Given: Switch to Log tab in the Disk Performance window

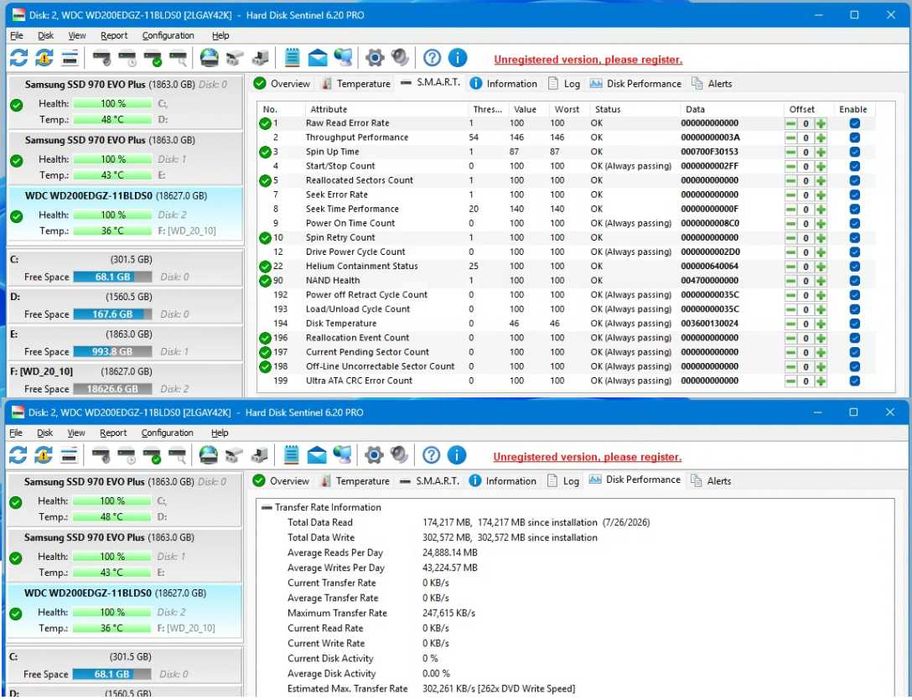Looking at the screenshot, I should point(564,481).
